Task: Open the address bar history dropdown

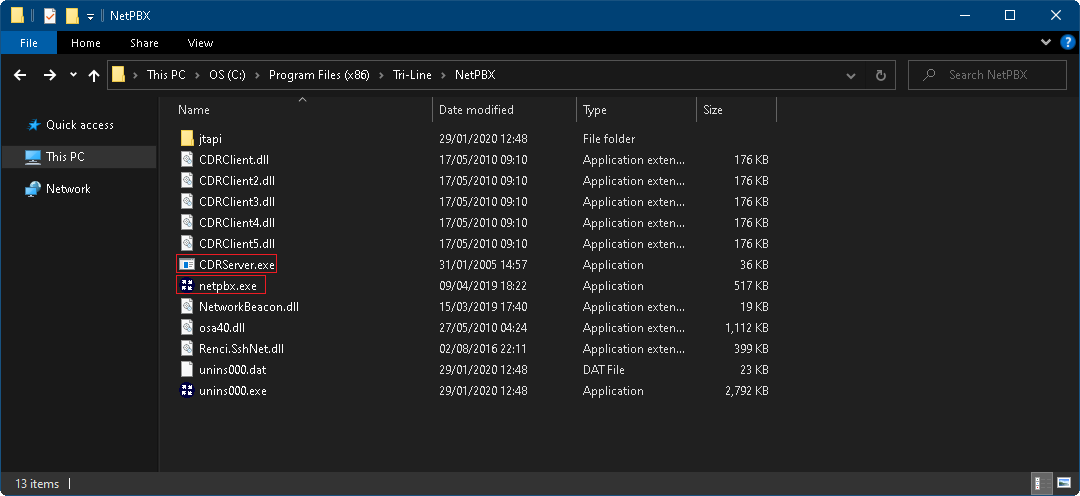Action: coord(850,75)
